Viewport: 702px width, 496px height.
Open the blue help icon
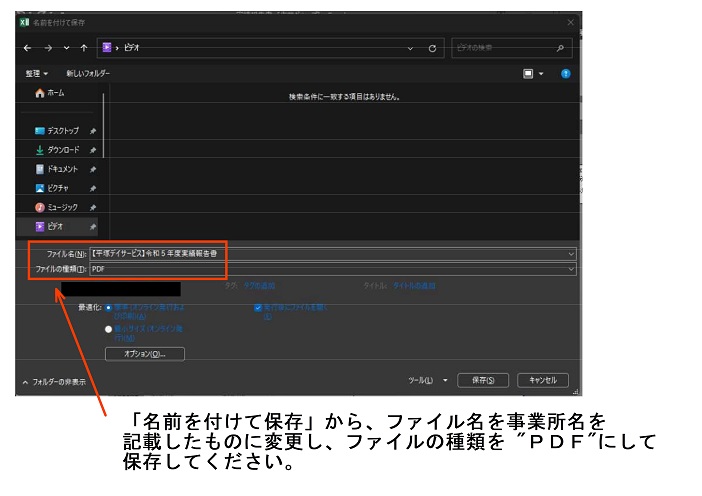(566, 74)
